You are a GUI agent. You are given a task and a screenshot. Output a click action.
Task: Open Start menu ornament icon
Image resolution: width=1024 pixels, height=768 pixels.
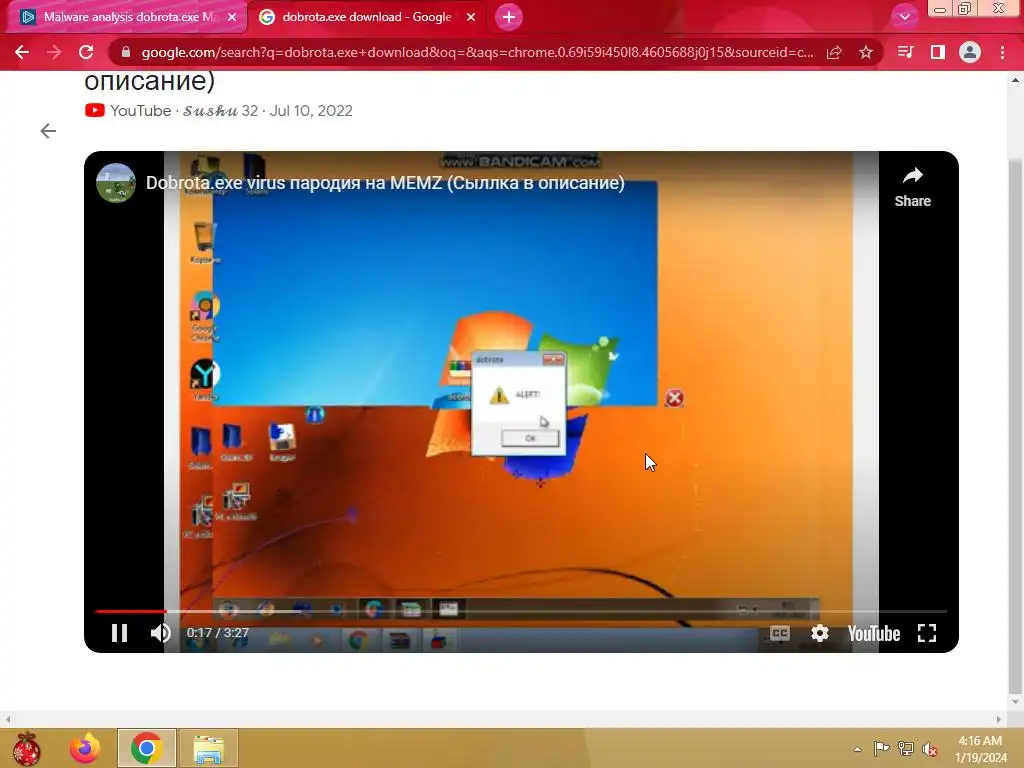(26, 748)
